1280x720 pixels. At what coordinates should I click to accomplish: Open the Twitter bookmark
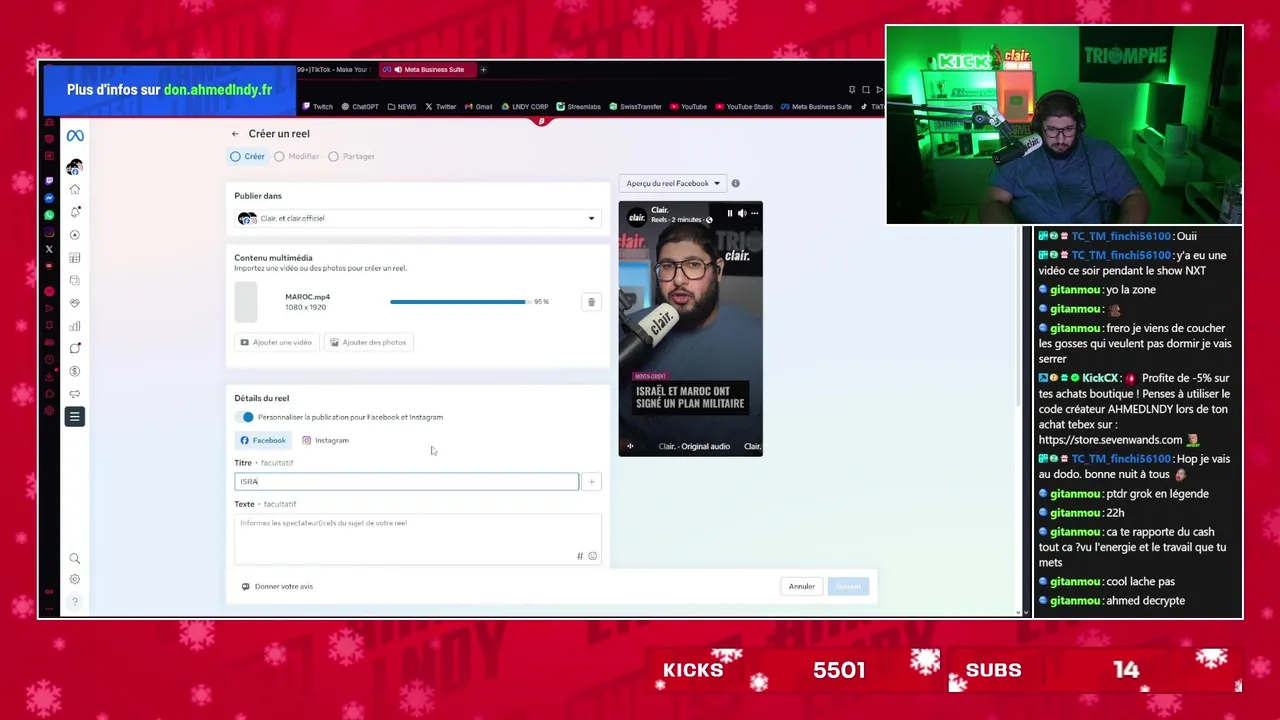(440, 107)
